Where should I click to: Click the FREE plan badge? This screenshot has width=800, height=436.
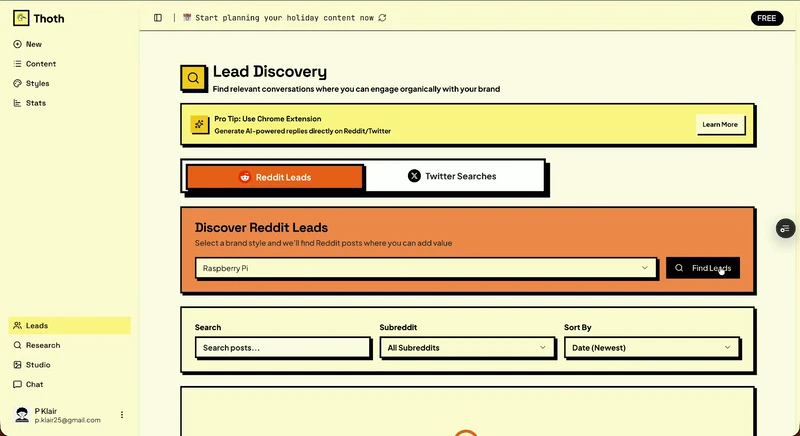point(766,18)
